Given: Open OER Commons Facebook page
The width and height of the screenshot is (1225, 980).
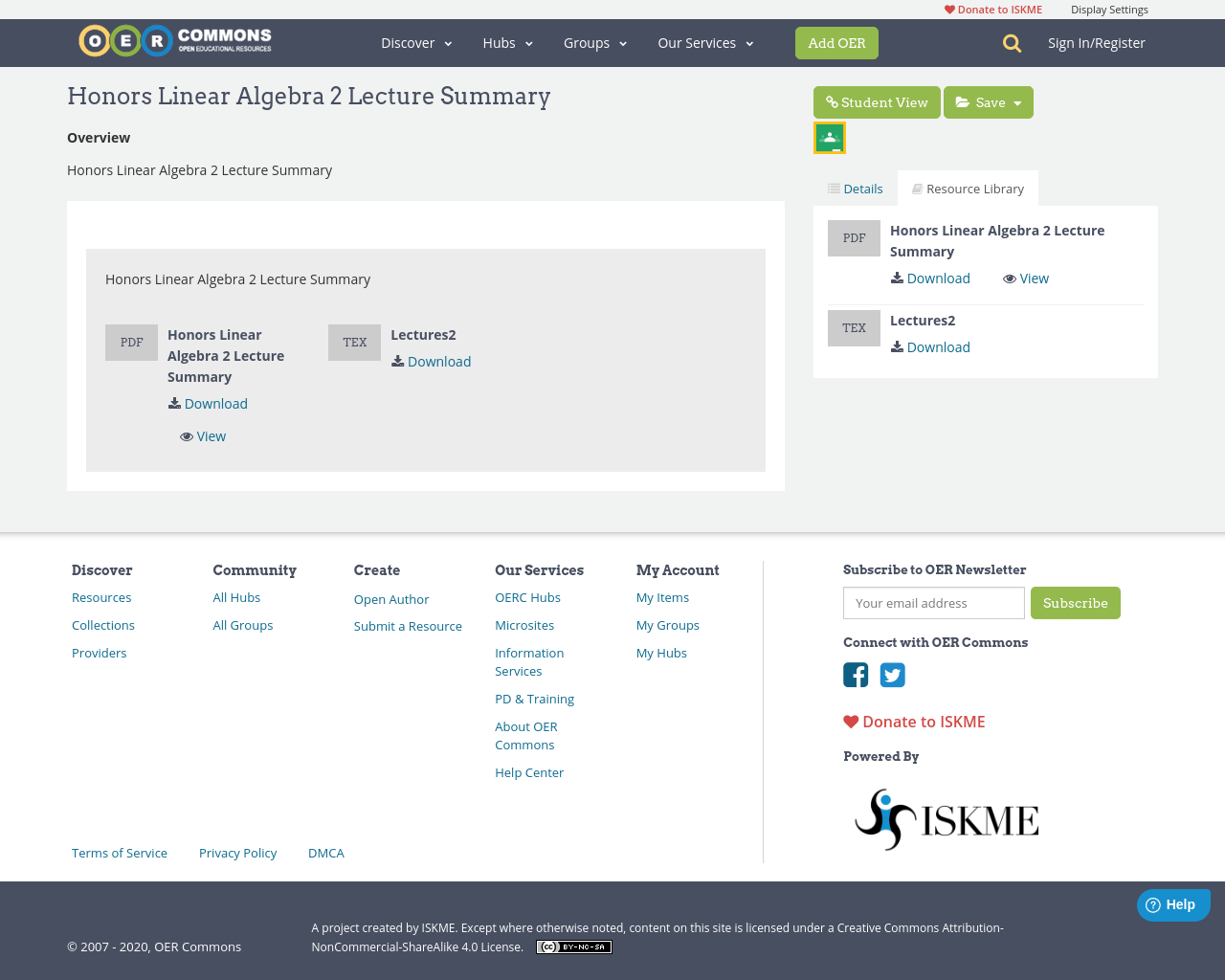Looking at the screenshot, I should [x=855, y=675].
